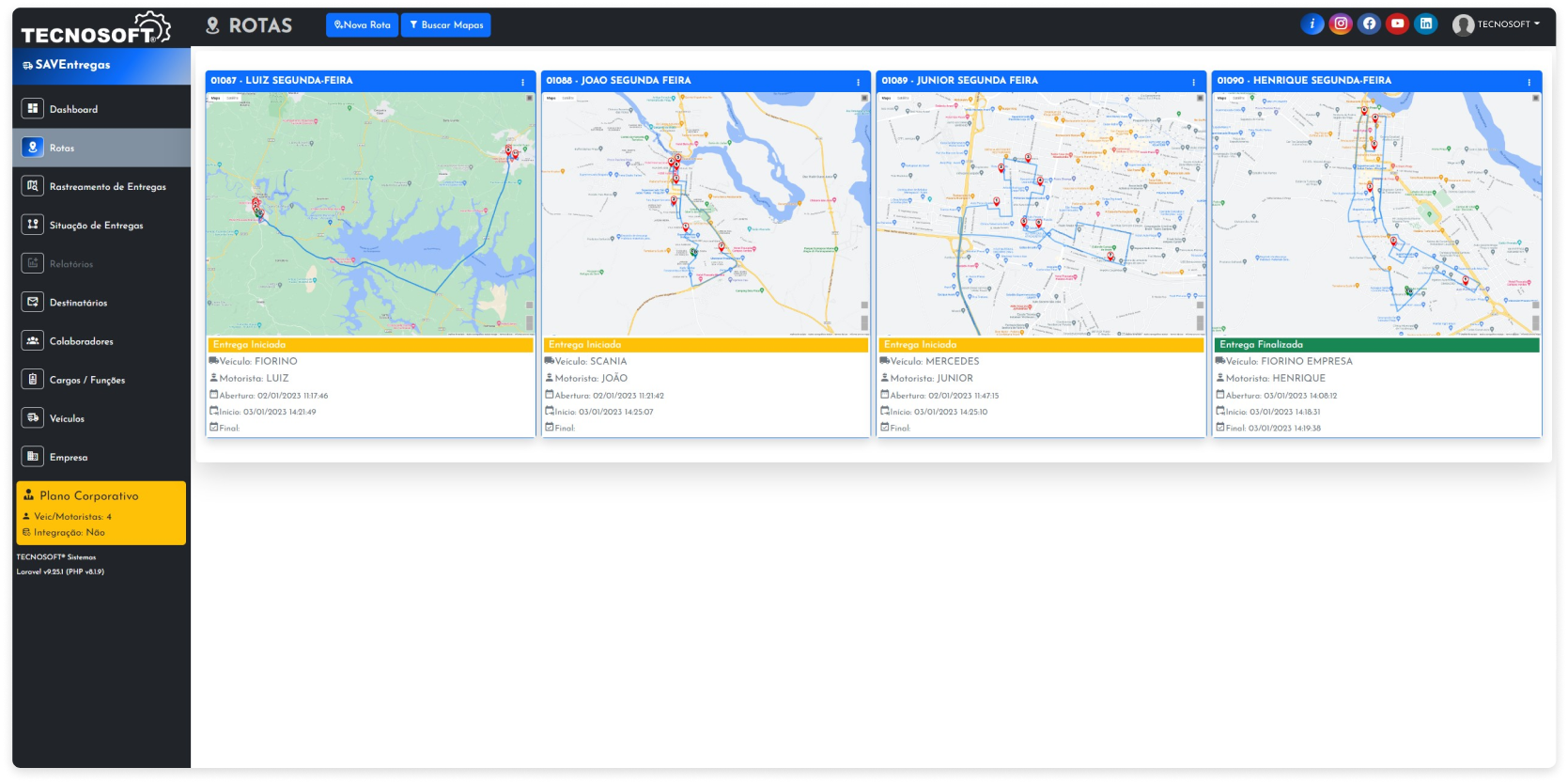Open Situação de Entregas menu item

(96, 226)
